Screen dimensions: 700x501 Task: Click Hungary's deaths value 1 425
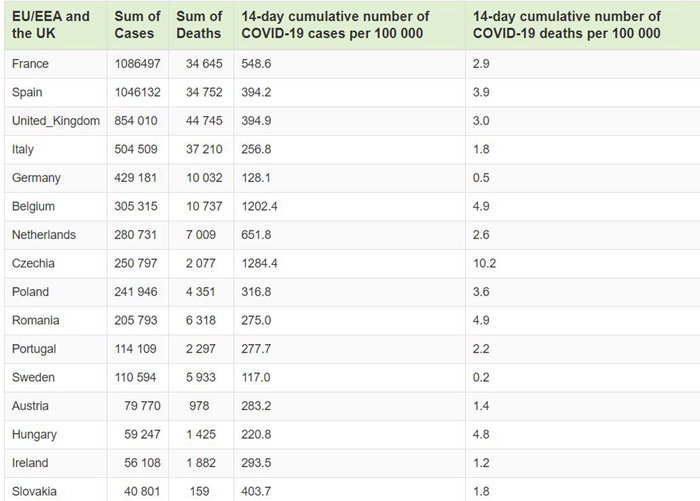pos(203,434)
